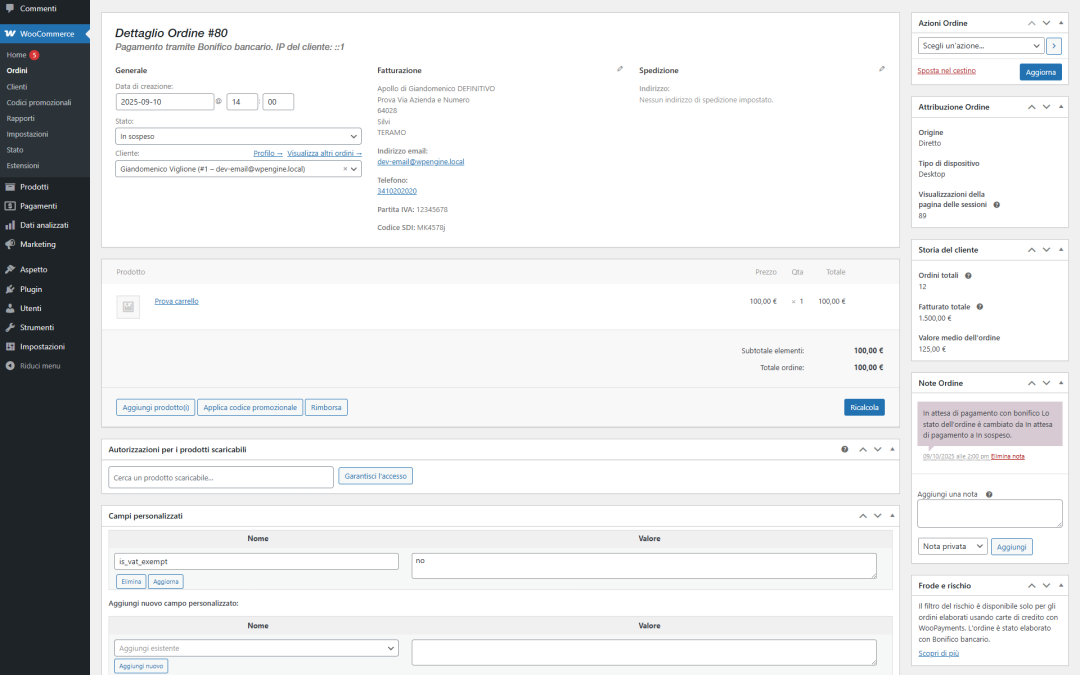Click the arrow button beside Scegli un'azione

(1054, 46)
